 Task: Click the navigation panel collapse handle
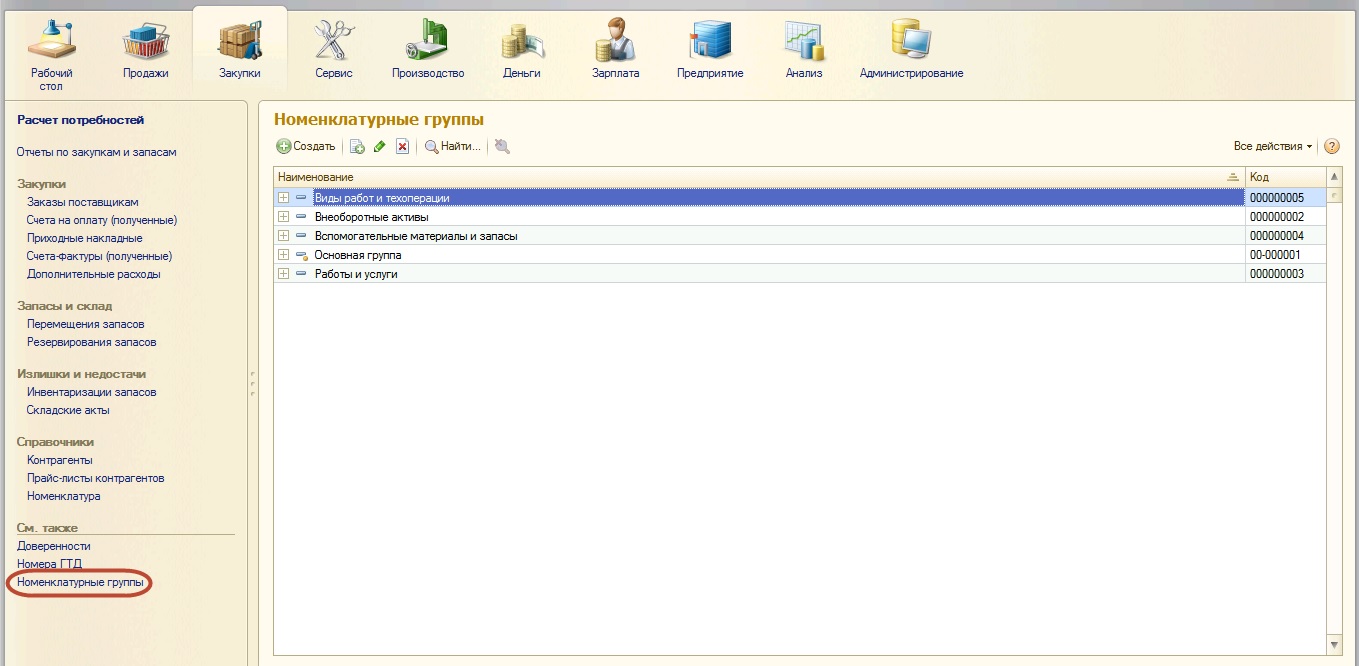253,383
